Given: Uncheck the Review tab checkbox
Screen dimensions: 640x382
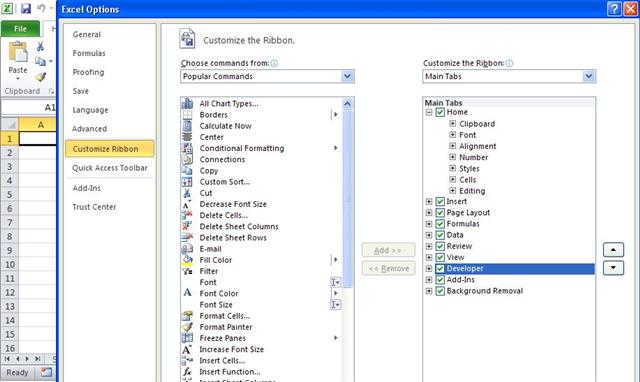Looking at the screenshot, I should pos(440,247).
